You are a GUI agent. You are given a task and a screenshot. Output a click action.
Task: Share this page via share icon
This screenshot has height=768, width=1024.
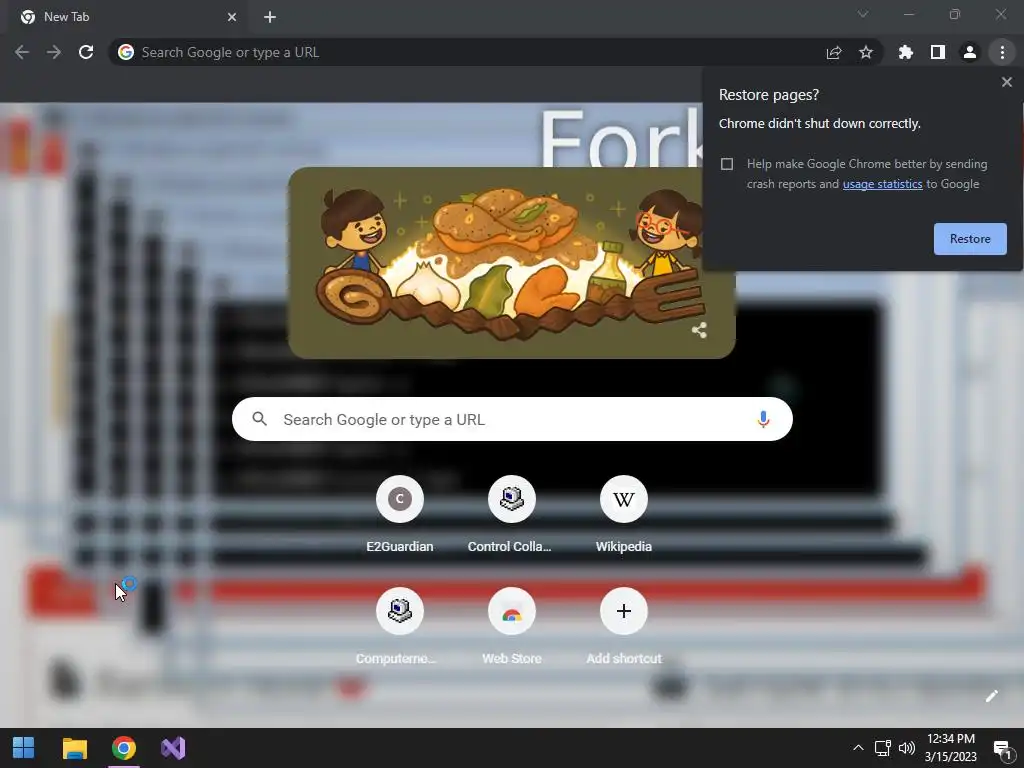coord(834,52)
